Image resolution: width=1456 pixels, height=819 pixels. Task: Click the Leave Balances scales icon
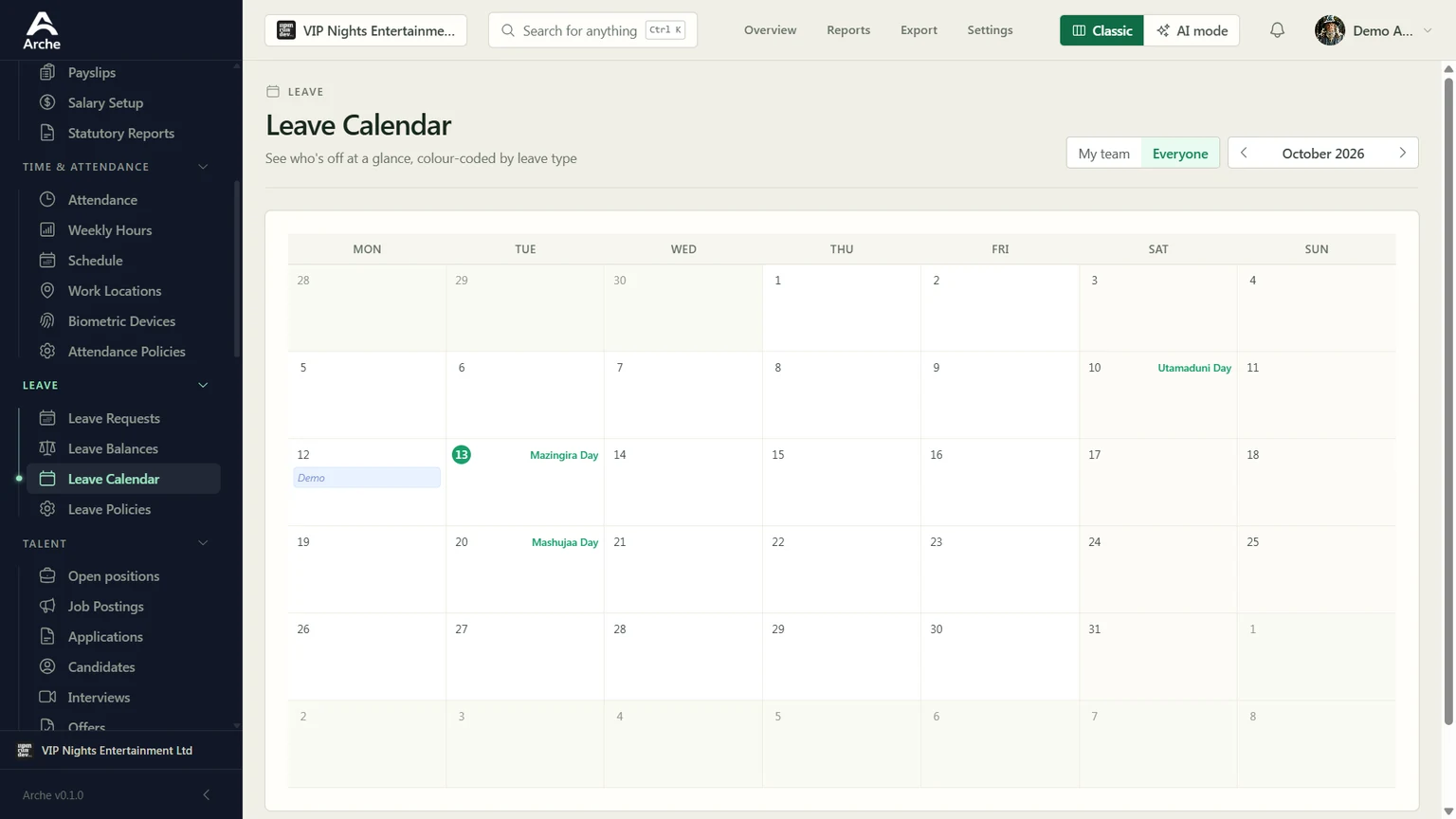[x=47, y=448]
